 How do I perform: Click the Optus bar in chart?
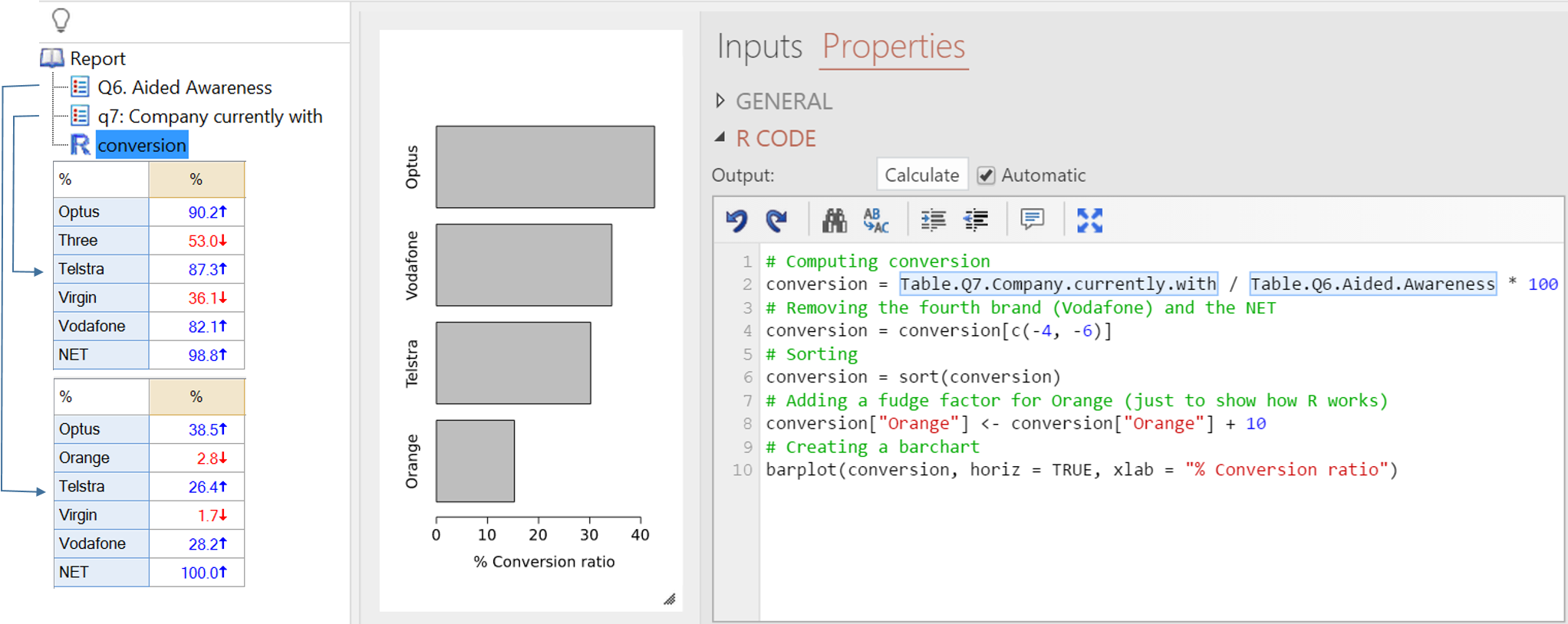(x=545, y=166)
